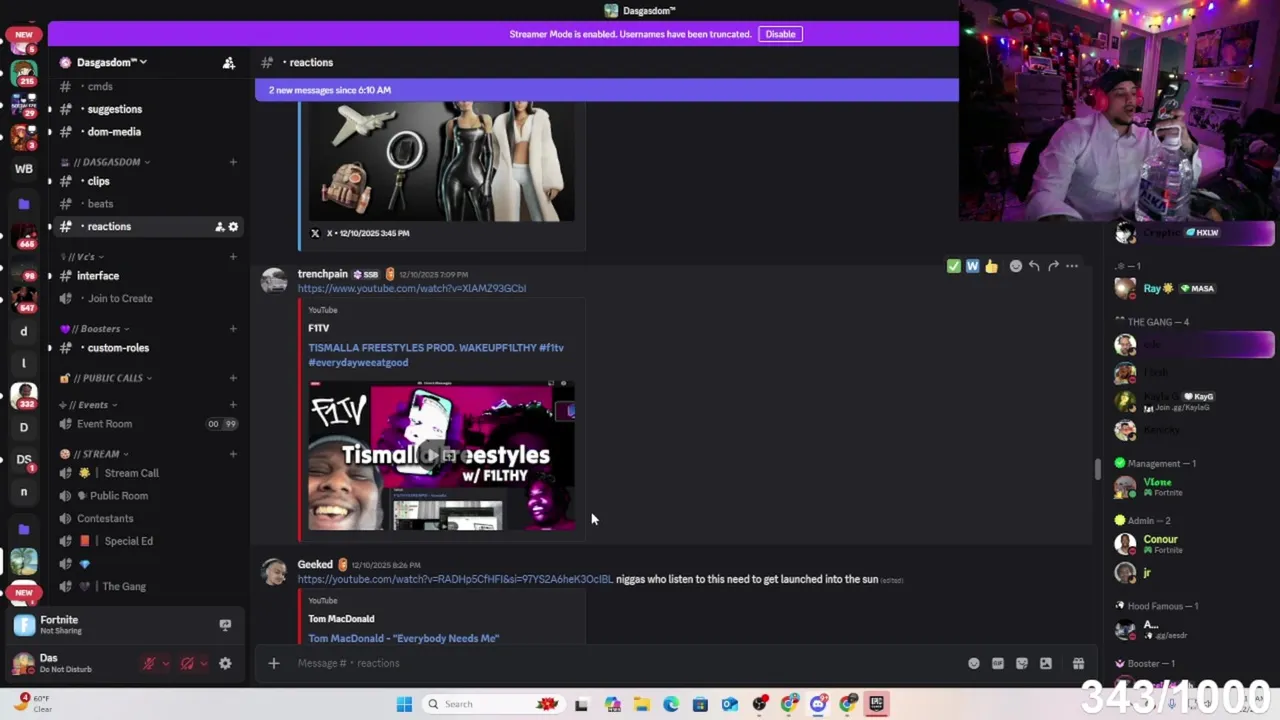Open more options menu on trenchpain message
Image resolution: width=1280 pixels, height=720 pixels.
click(x=1072, y=266)
